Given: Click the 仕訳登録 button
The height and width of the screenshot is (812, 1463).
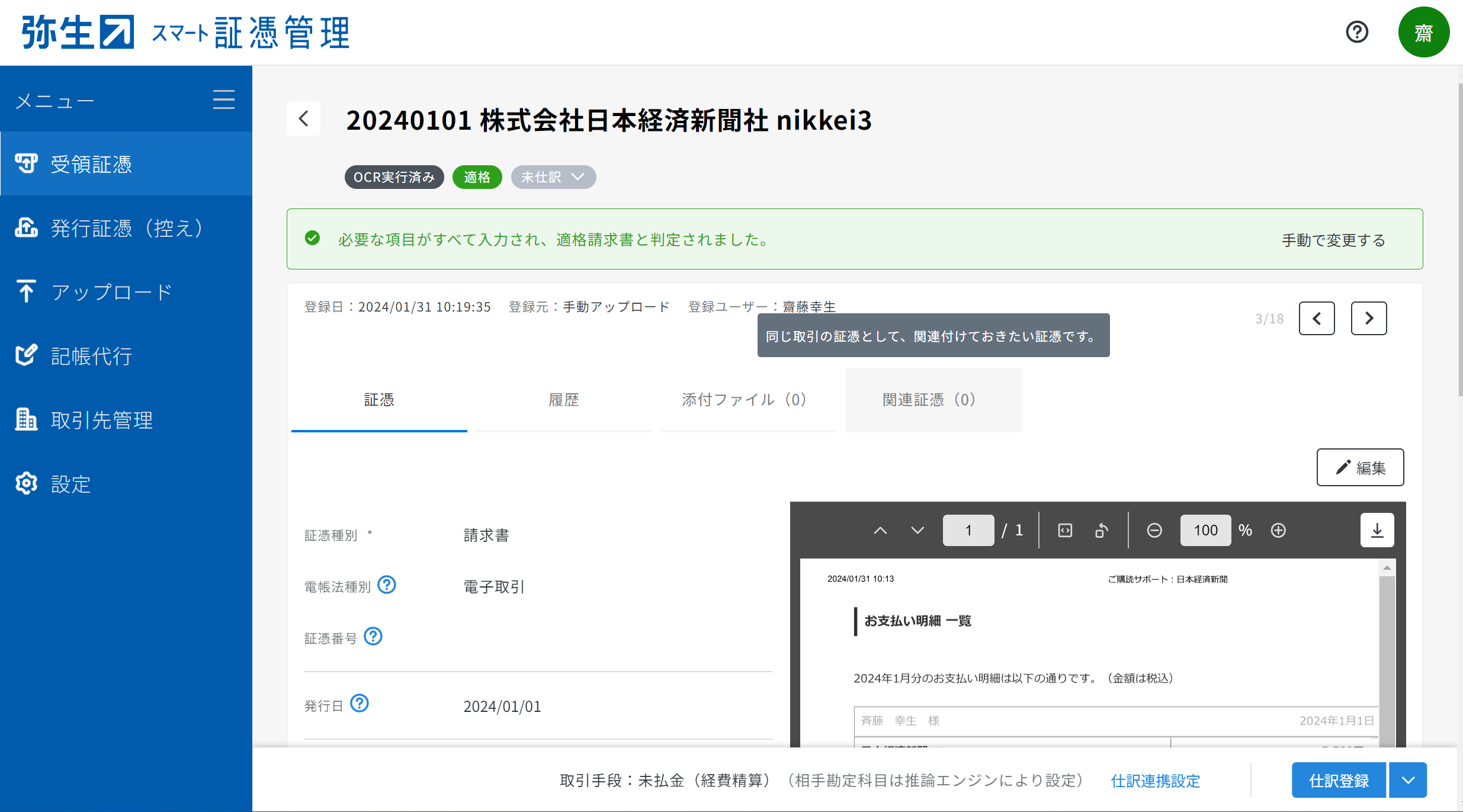Looking at the screenshot, I should (x=1339, y=781).
